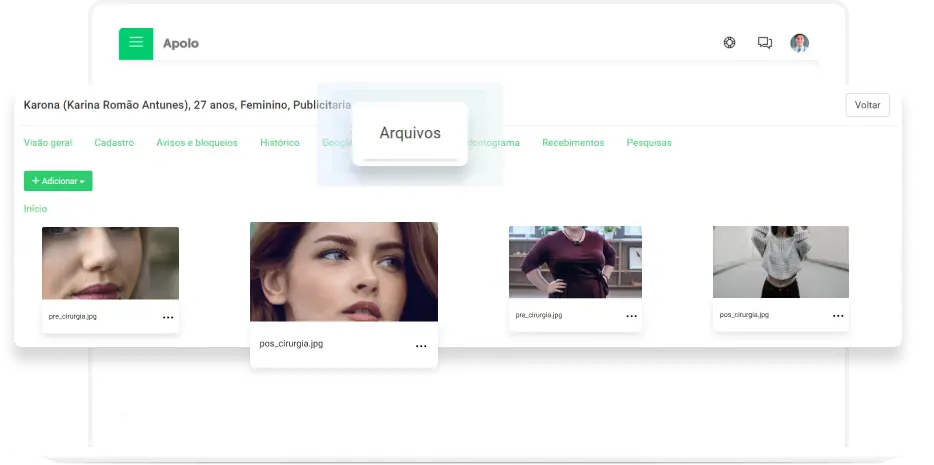Open the large pos_cirurgia.jpg face thumbnail

coord(344,272)
